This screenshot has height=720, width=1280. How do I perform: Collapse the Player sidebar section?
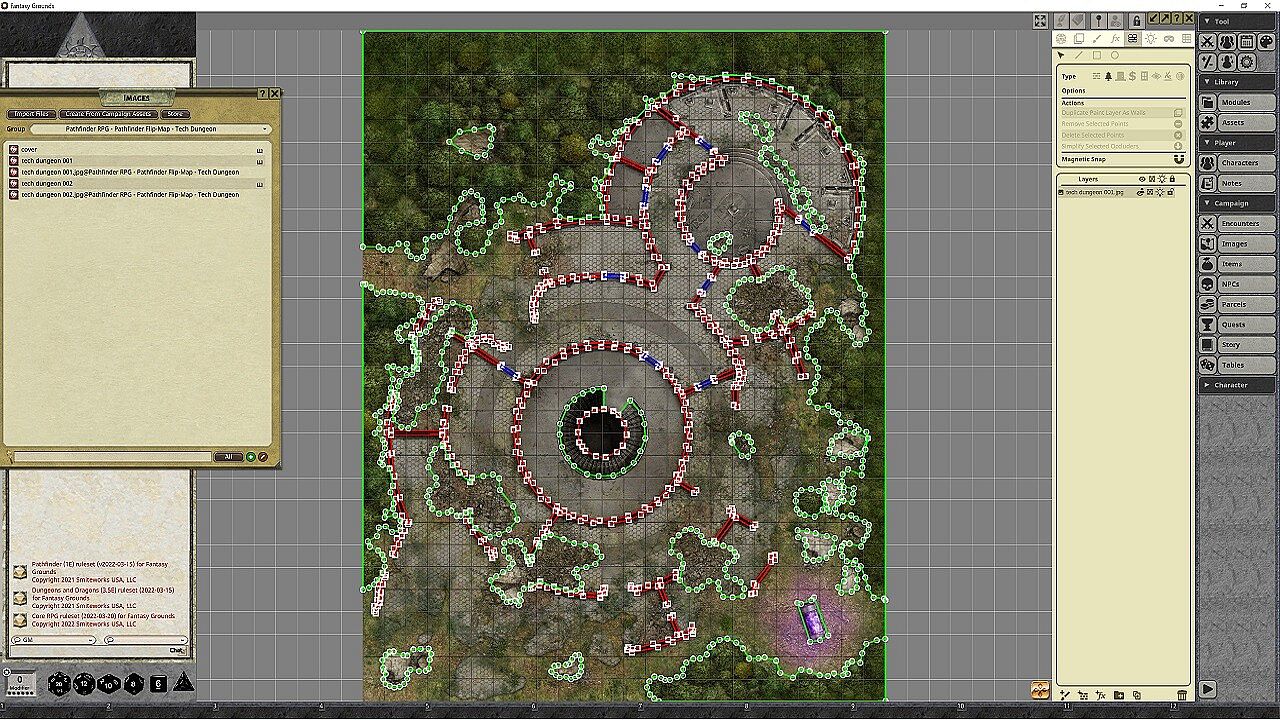pyautogui.click(x=1237, y=143)
